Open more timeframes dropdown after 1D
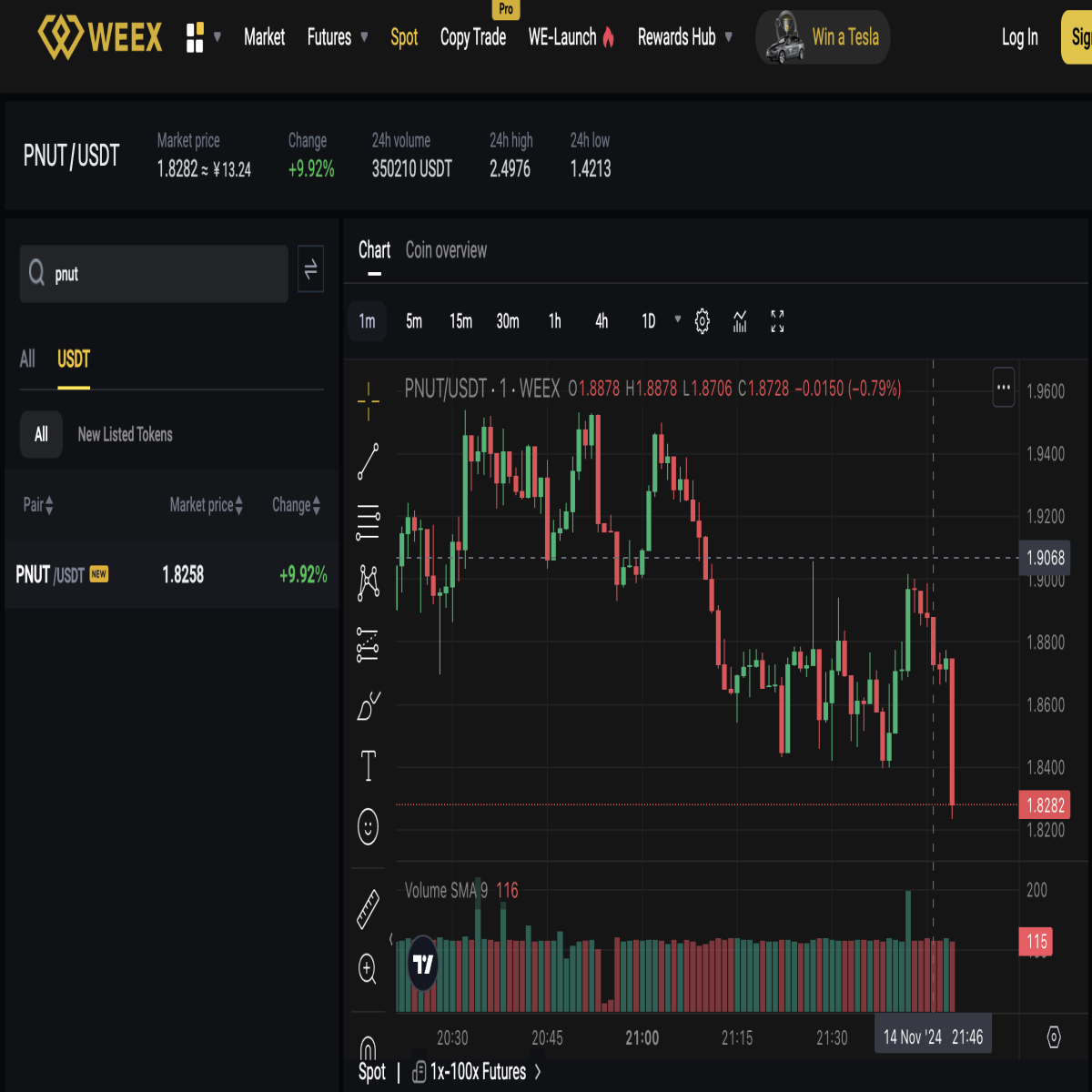The image size is (1092, 1092). pos(677,319)
